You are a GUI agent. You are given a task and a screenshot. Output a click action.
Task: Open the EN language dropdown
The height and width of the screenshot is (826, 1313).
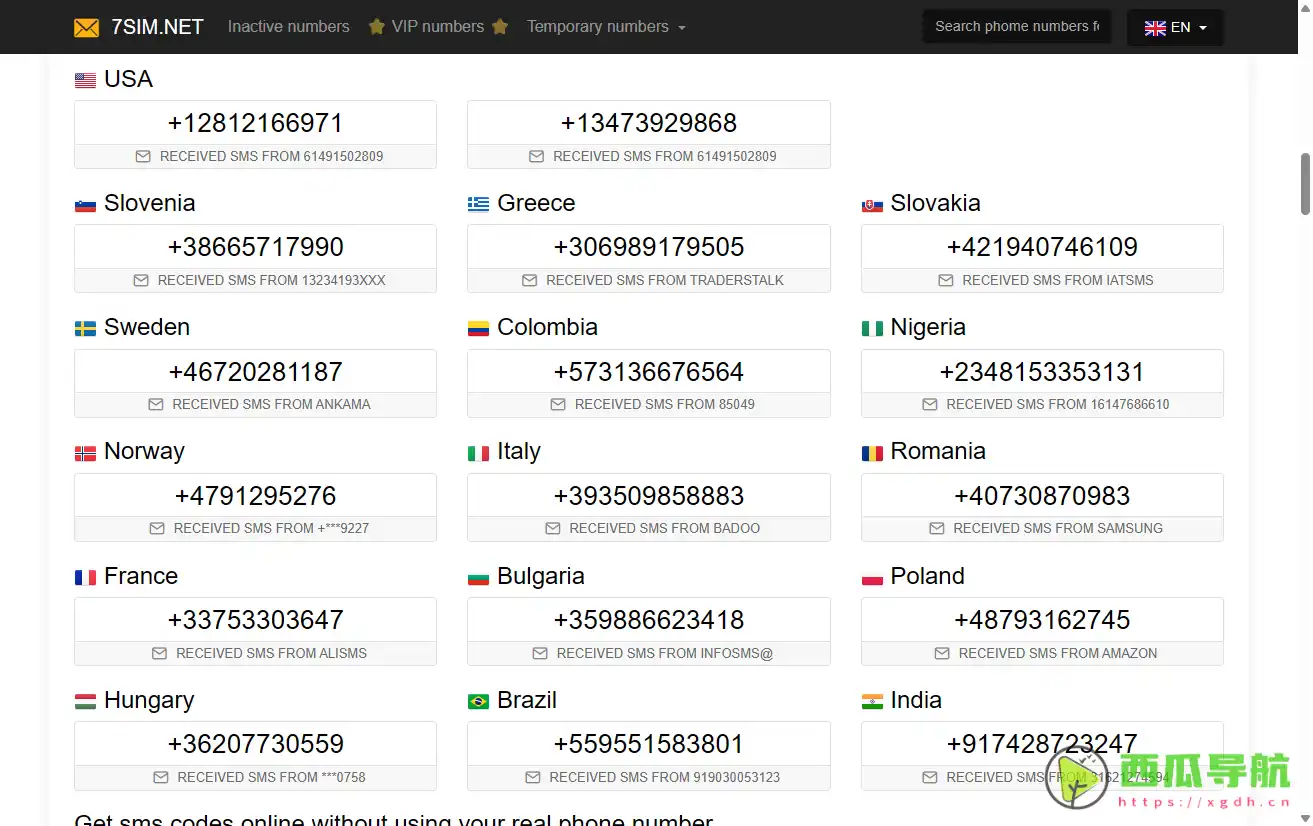pos(1175,28)
